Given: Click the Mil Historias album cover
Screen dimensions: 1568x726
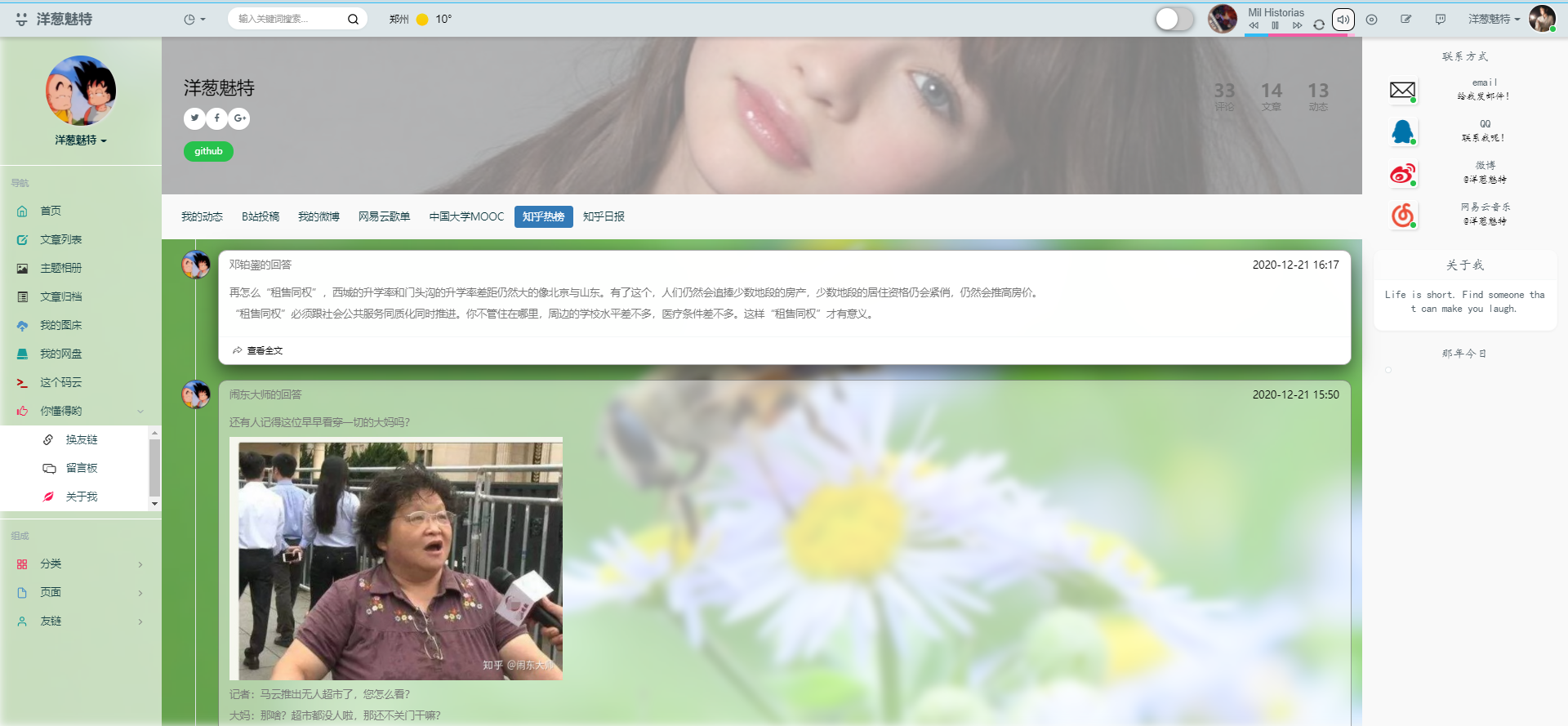Looking at the screenshot, I should pyautogui.click(x=1223, y=19).
